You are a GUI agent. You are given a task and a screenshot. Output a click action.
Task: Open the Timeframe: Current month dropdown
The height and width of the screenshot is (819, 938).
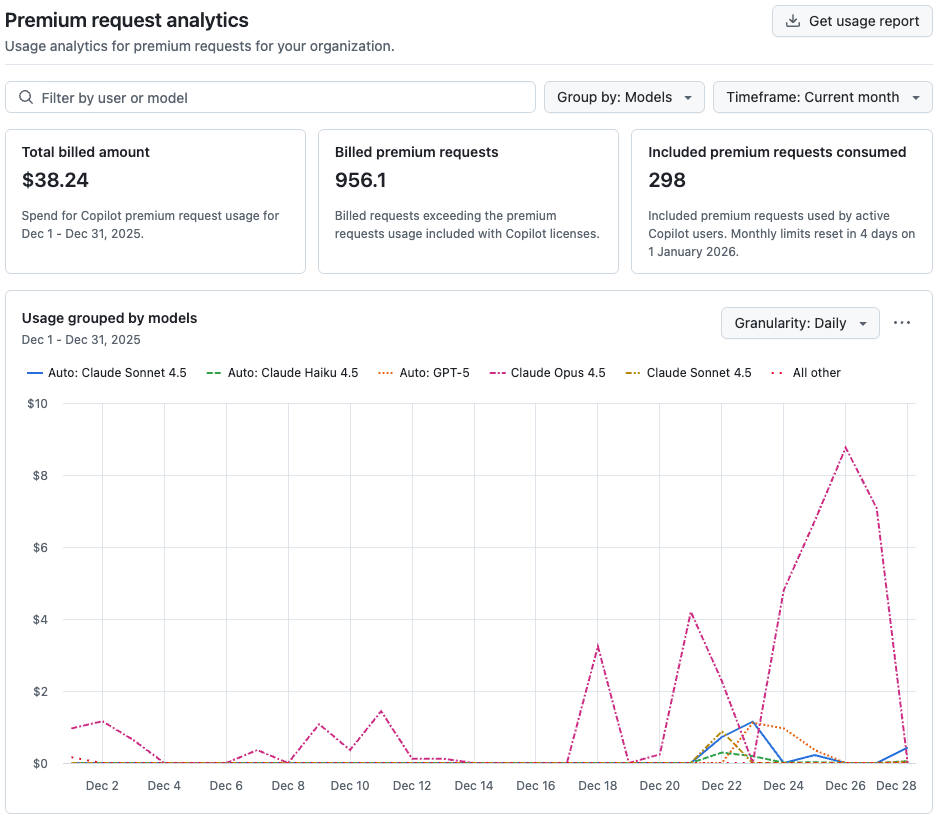821,97
